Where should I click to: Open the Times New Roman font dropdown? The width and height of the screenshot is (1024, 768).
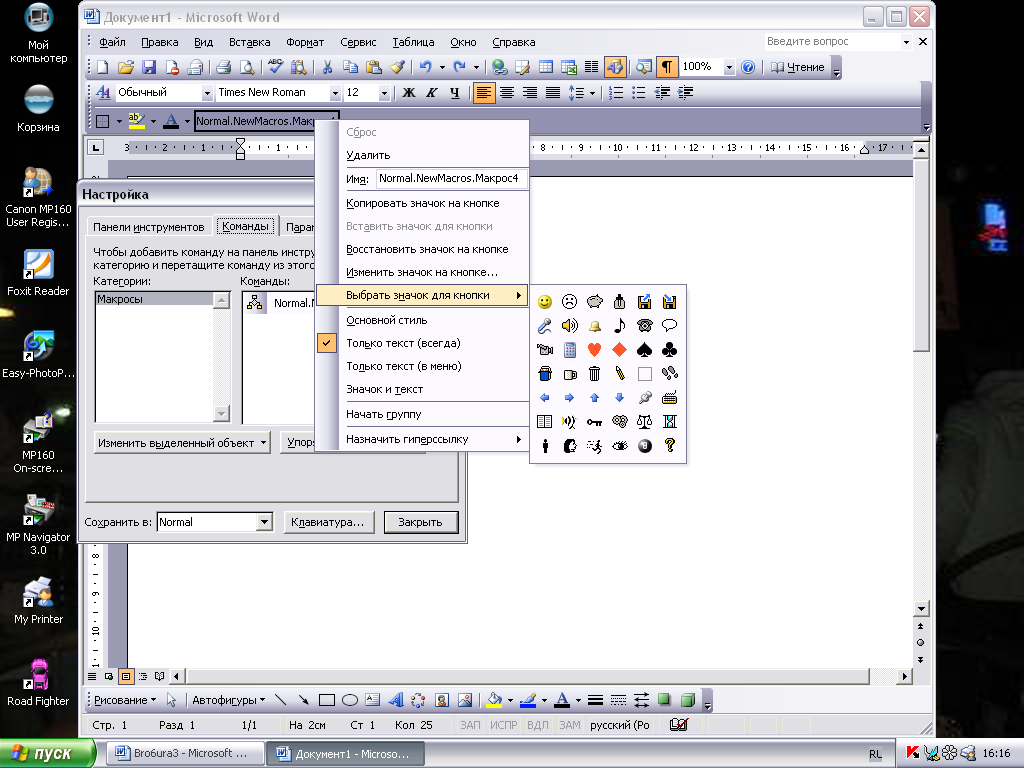pyautogui.click(x=335, y=93)
